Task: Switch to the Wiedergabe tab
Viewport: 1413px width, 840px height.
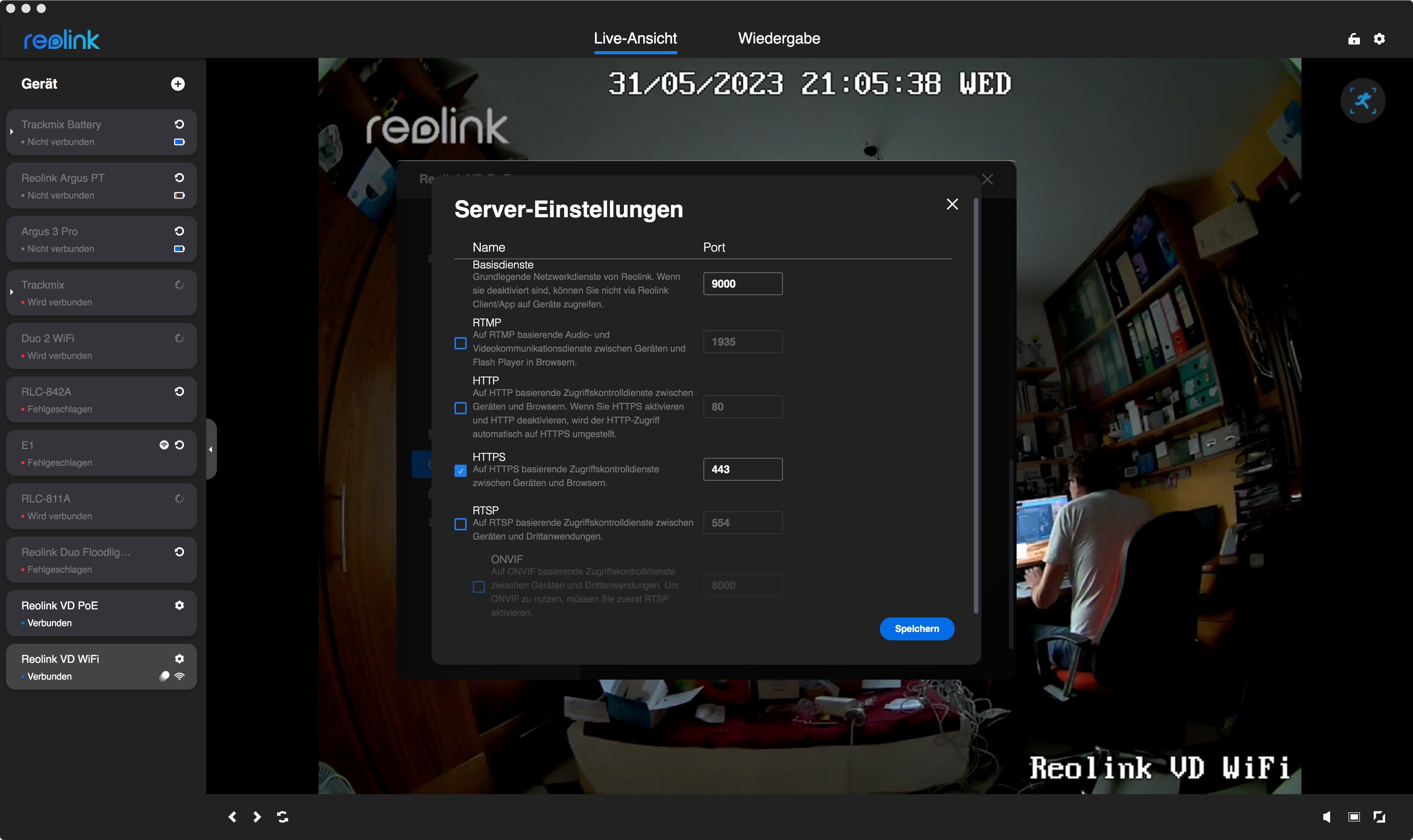Action: [x=778, y=39]
